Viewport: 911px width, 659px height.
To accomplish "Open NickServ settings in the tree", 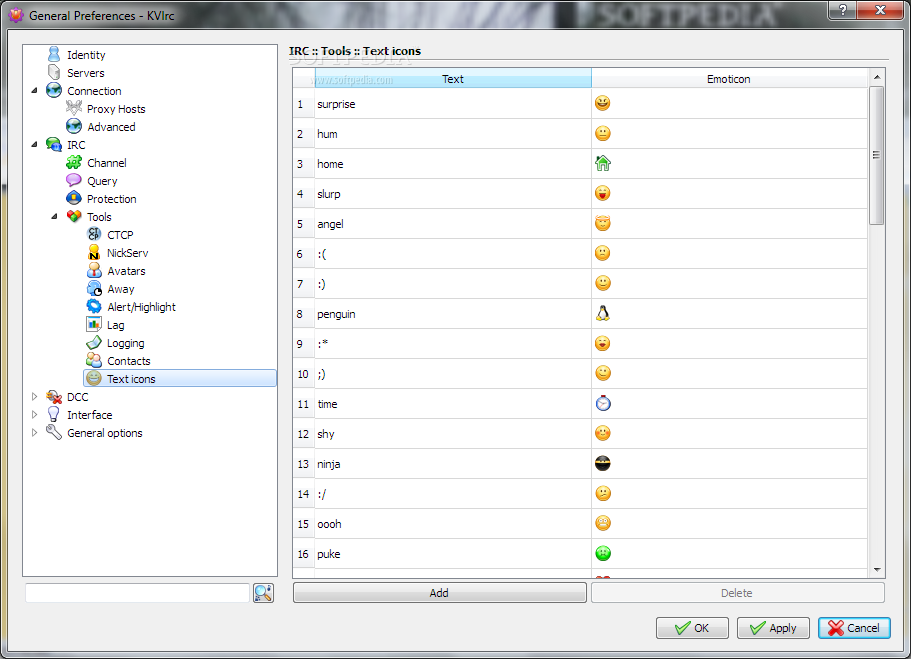I will coord(127,253).
